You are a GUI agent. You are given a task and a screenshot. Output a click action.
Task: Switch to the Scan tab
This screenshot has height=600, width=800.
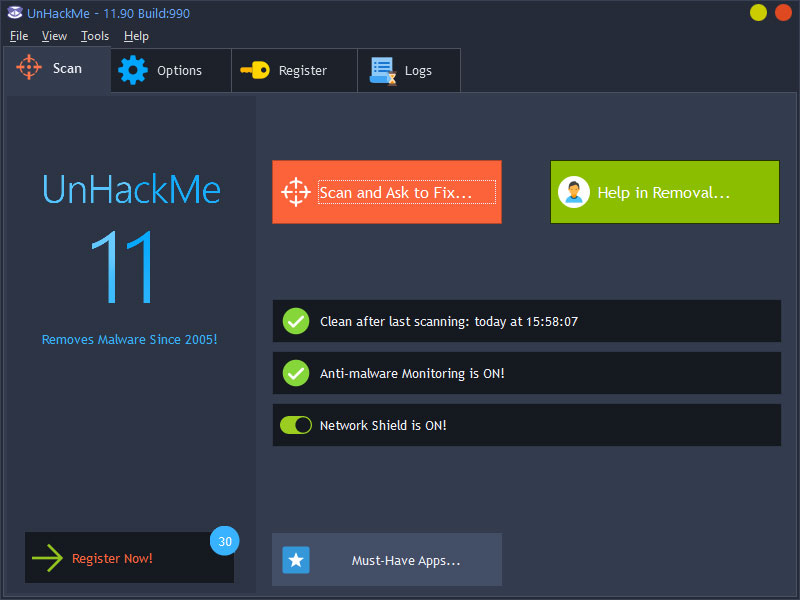(x=58, y=69)
